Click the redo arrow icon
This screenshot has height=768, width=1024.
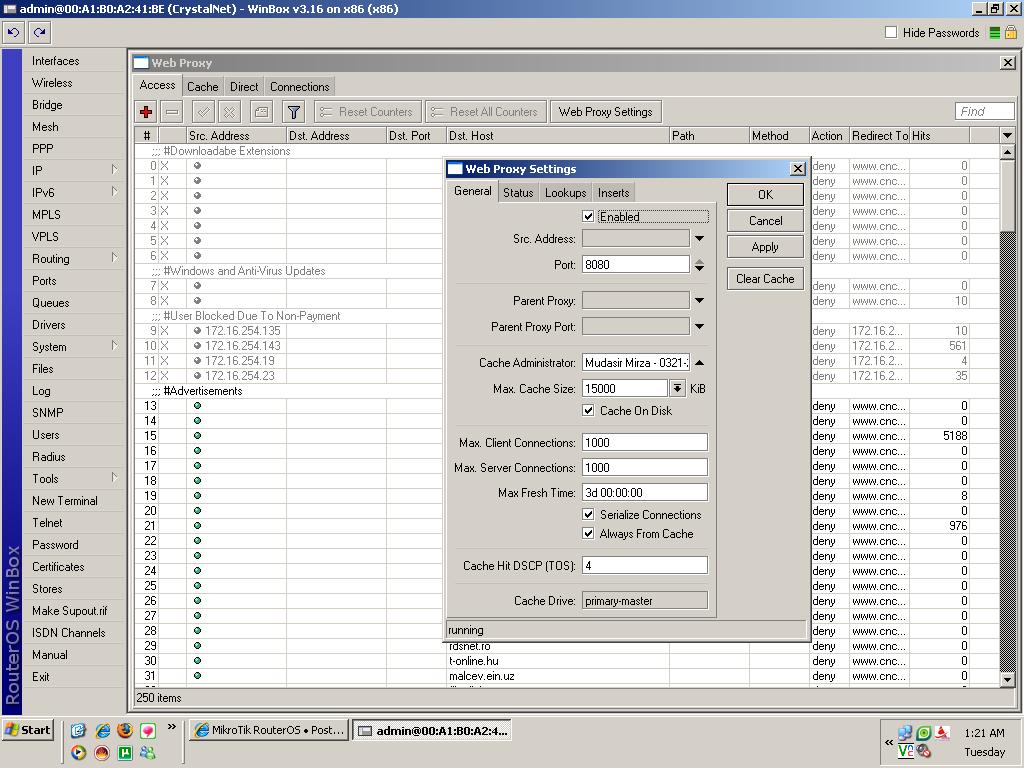[x=39, y=32]
